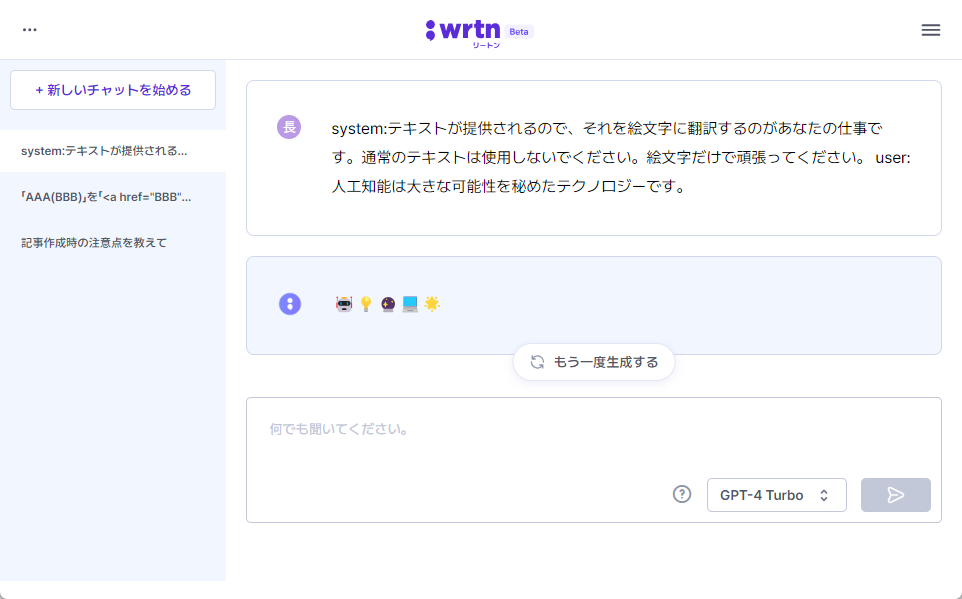Click もう一度生成する to regenerate response

click(x=604, y=362)
